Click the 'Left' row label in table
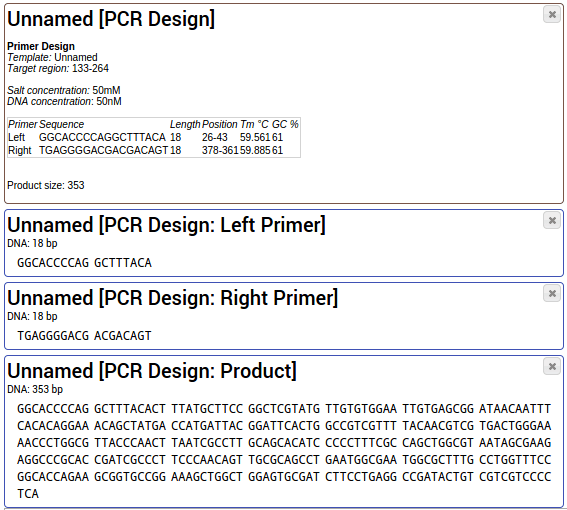 coord(16,137)
